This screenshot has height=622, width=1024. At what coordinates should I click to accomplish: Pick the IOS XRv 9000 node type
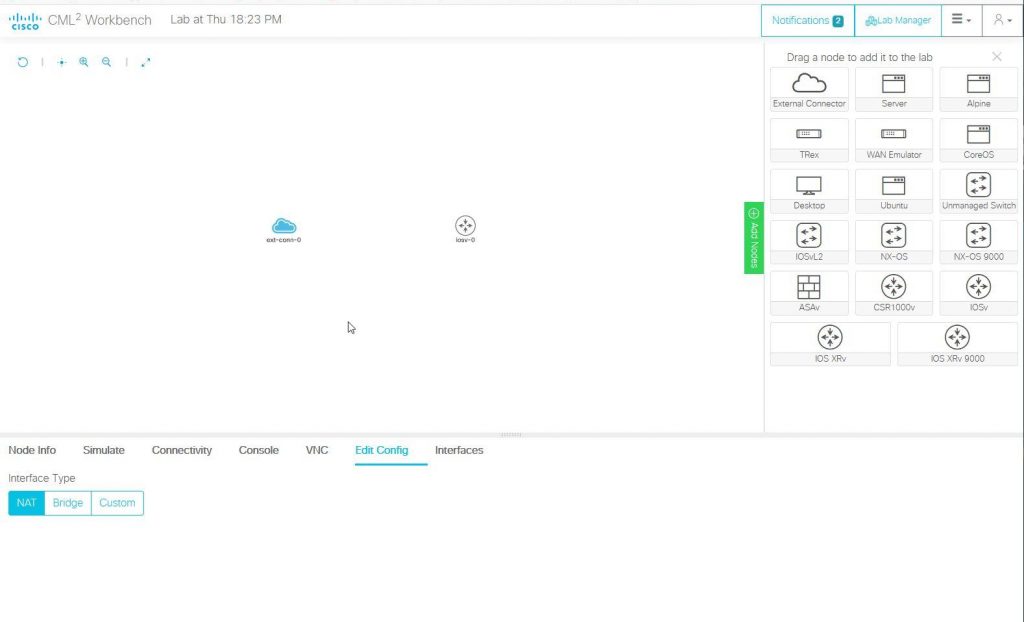957,344
